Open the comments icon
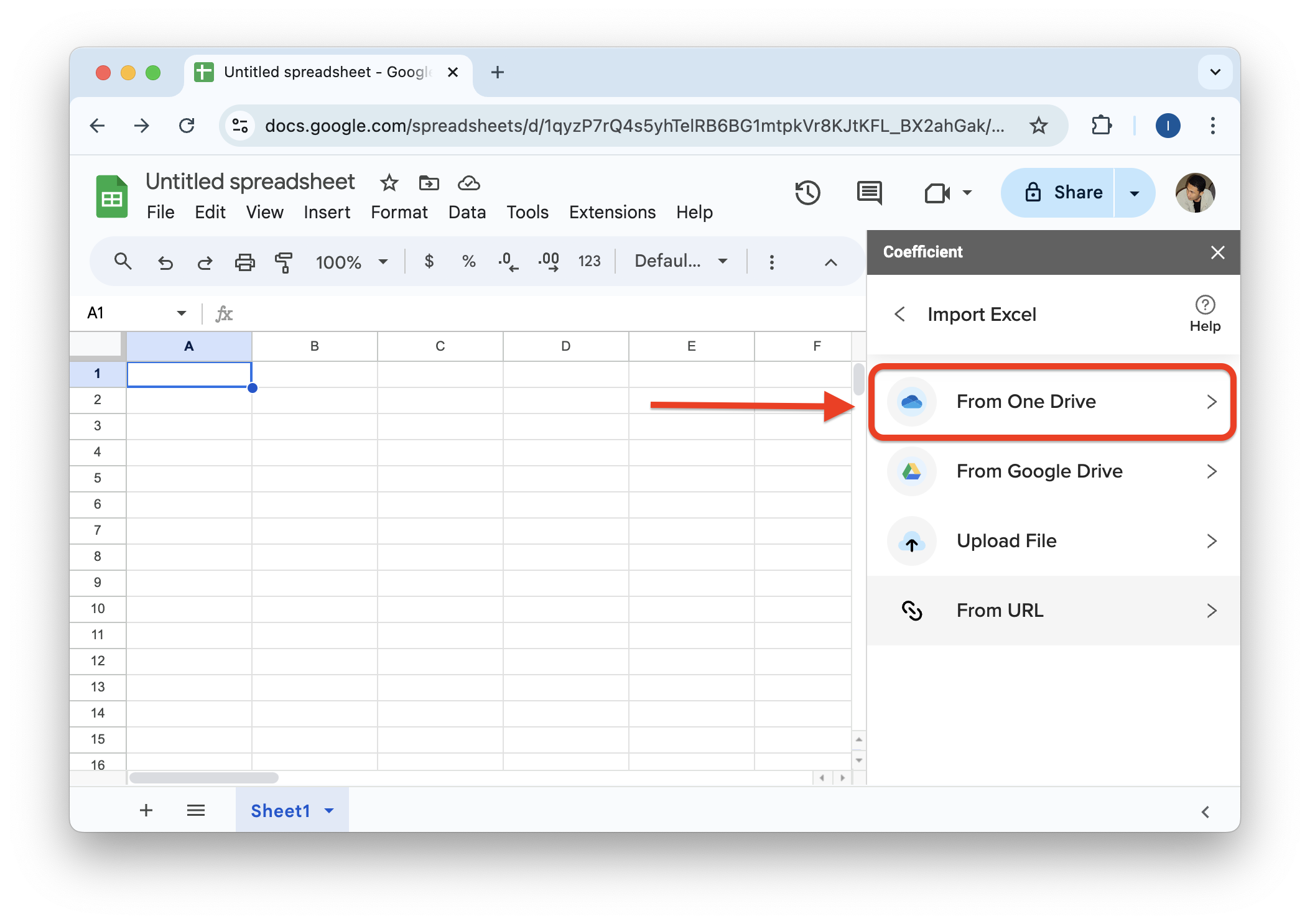This screenshot has height=924, width=1310. click(869, 193)
